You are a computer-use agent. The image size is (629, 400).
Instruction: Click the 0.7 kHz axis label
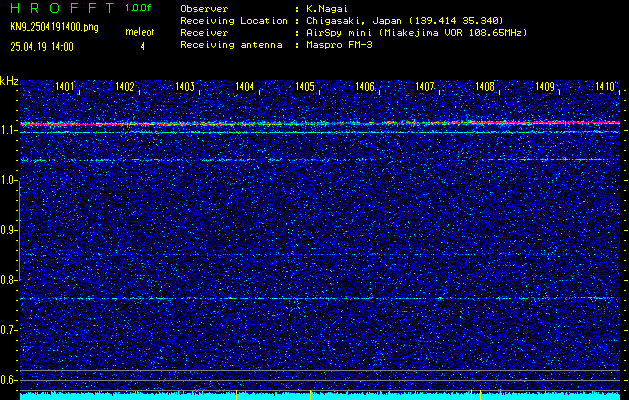click(x=8, y=330)
